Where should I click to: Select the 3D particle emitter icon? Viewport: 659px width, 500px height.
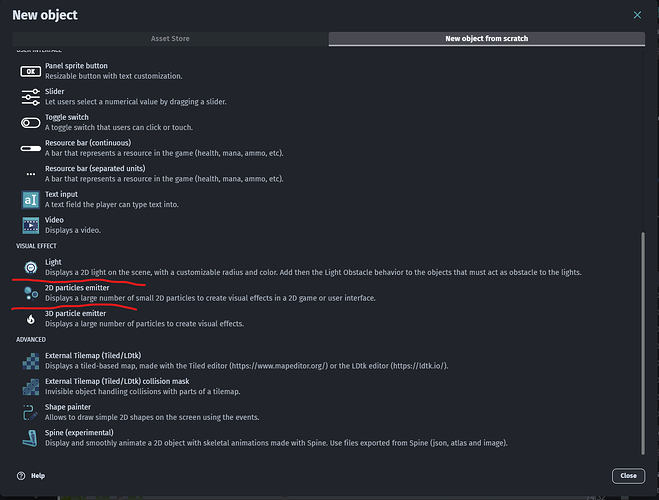pos(30,319)
